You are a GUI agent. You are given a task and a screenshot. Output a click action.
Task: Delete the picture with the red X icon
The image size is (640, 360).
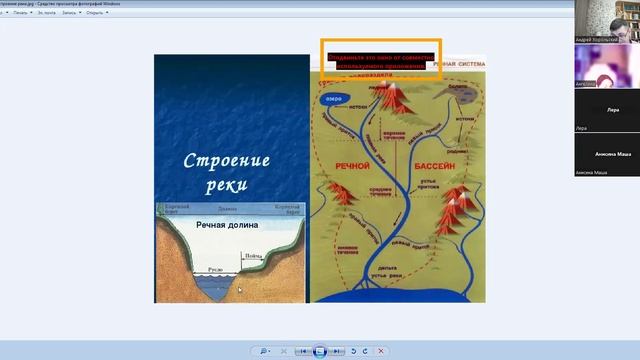pyautogui.click(x=381, y=351)
